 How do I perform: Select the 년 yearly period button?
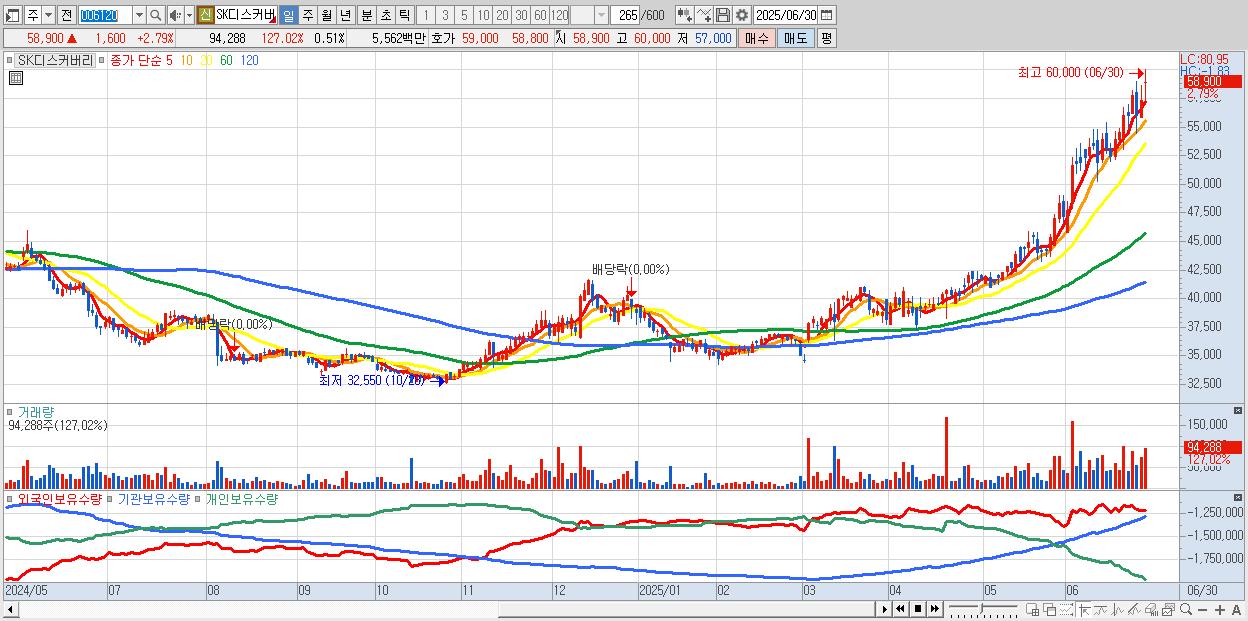tap(345, 15)
